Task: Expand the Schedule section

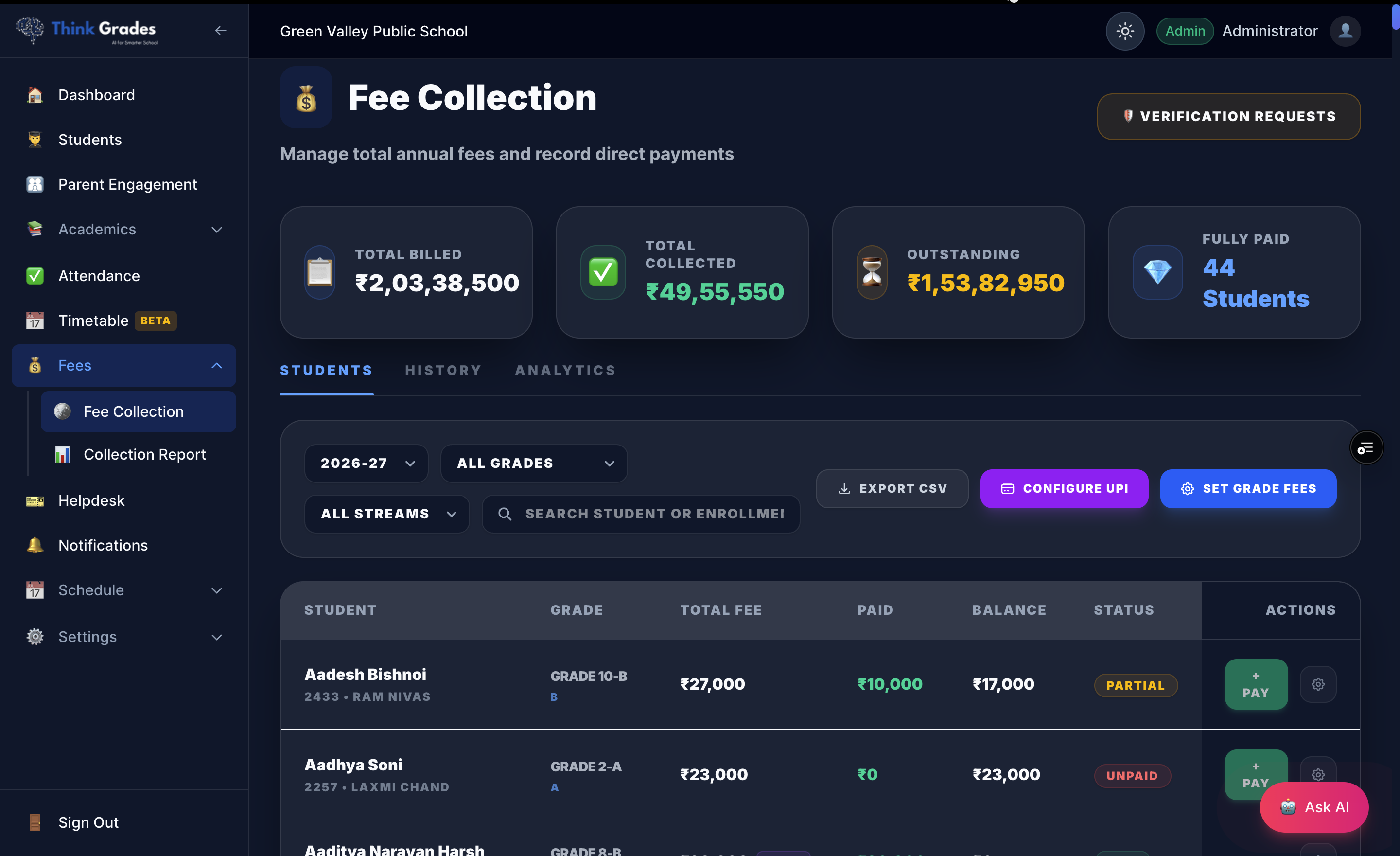Action: 124,590
